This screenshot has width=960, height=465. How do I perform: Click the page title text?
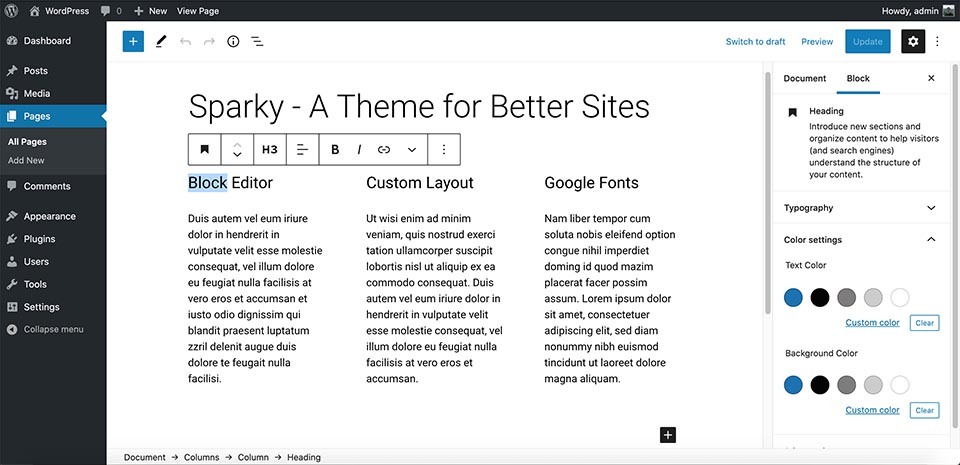tap(419, 106)
